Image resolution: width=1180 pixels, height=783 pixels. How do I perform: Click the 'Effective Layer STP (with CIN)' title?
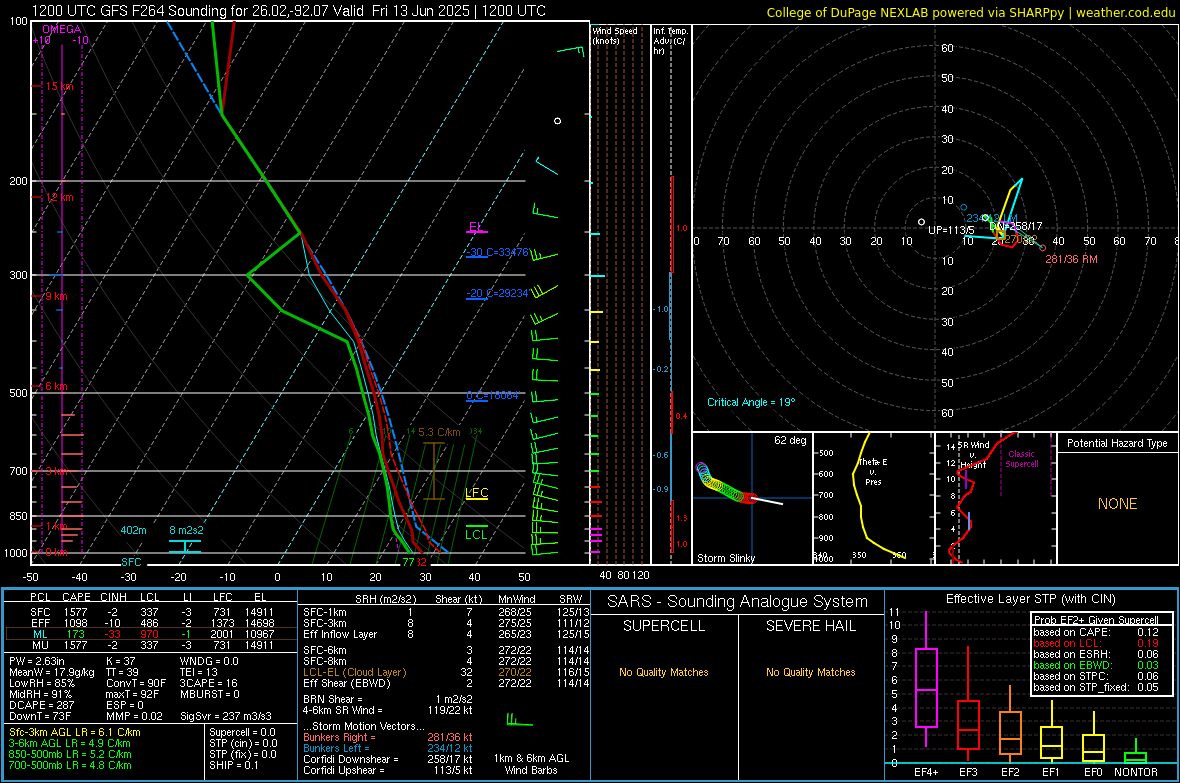coord(1030,599)
